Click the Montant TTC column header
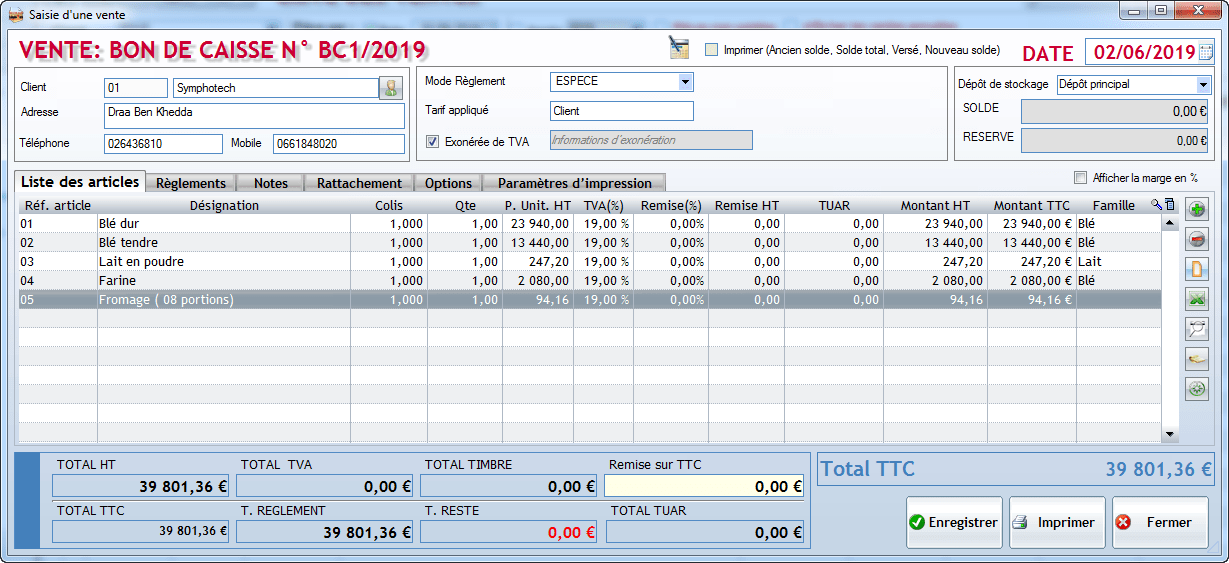Screen dimensions: 1229x563 click(x=1031, y=206)
